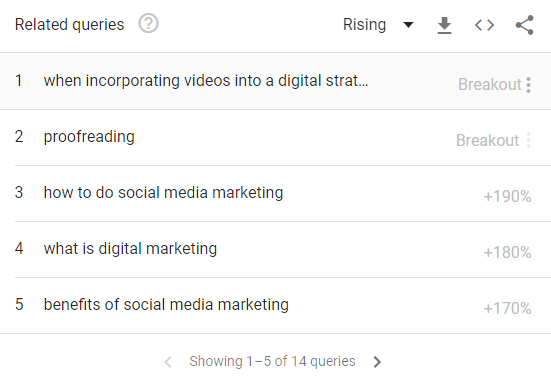This screenshot has height=379, width=551.
Task: Open the embed code icon
Action: 484,25
